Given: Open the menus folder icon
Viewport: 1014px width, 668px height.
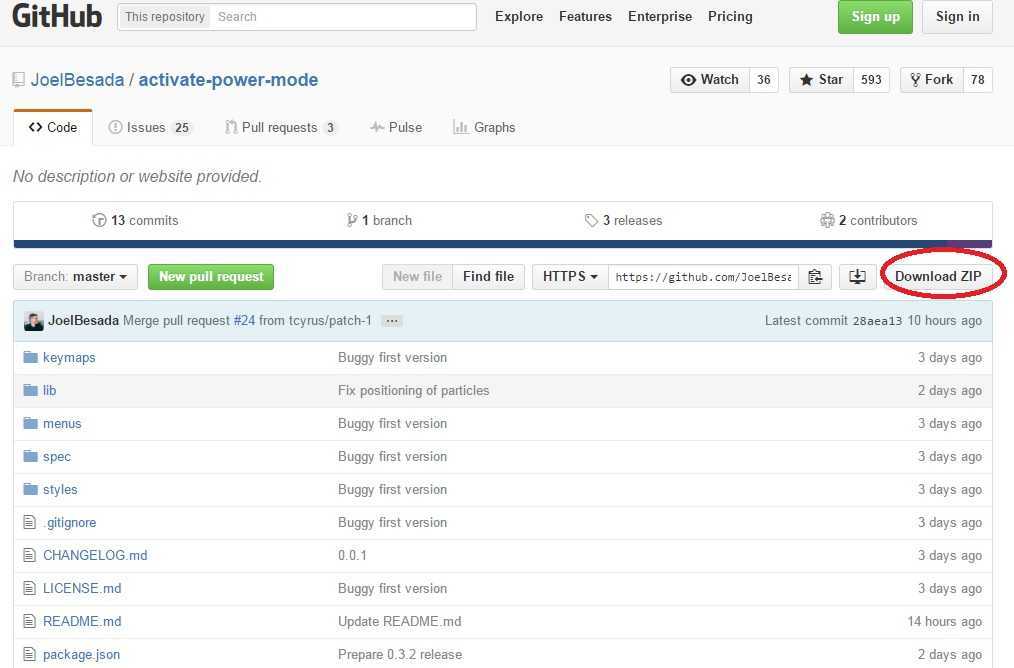Looking at the screenshot, I should 30,424.
